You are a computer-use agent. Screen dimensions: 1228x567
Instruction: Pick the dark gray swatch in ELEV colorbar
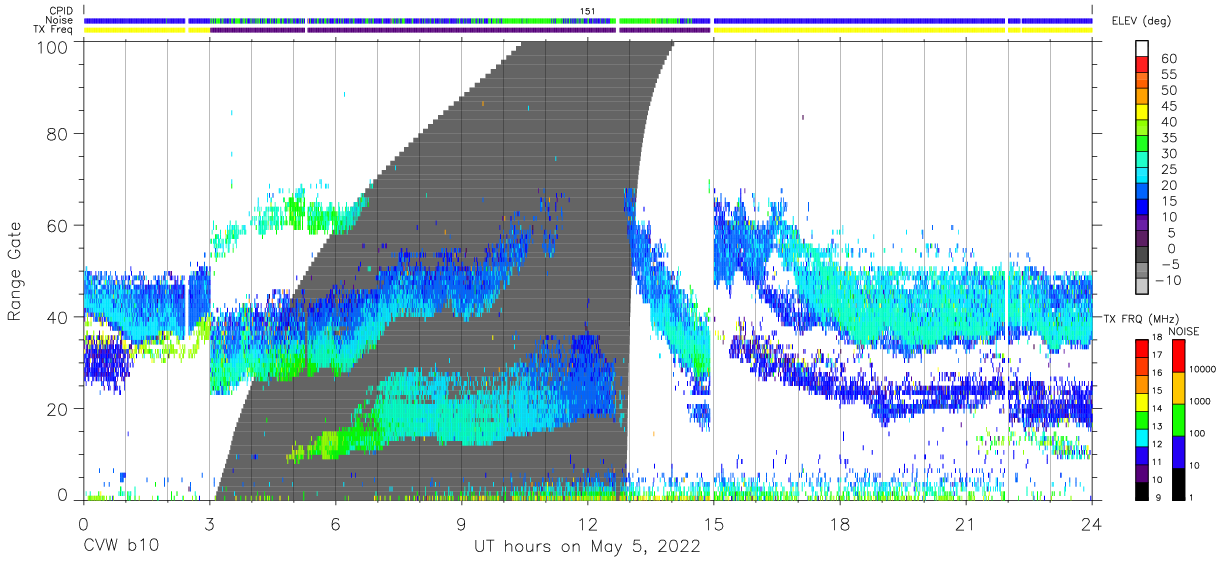click(x=1141, y=256)
